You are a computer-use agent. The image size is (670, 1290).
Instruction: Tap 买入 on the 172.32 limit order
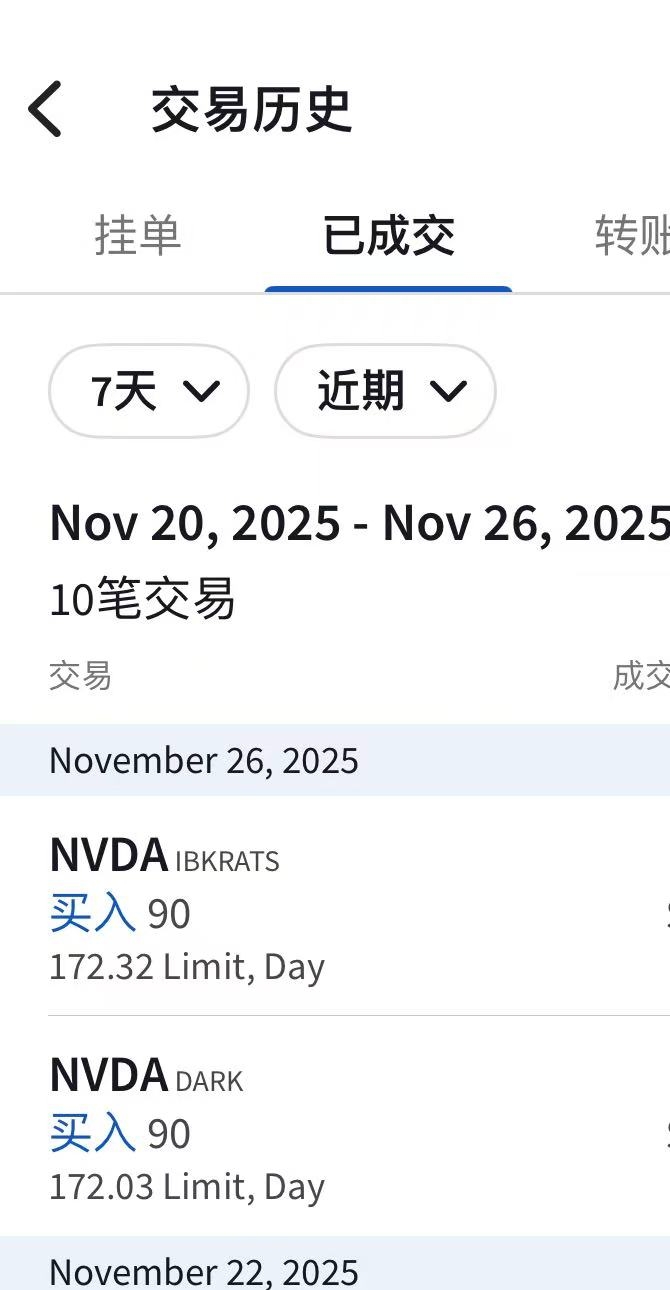click(x=92, y=913)
